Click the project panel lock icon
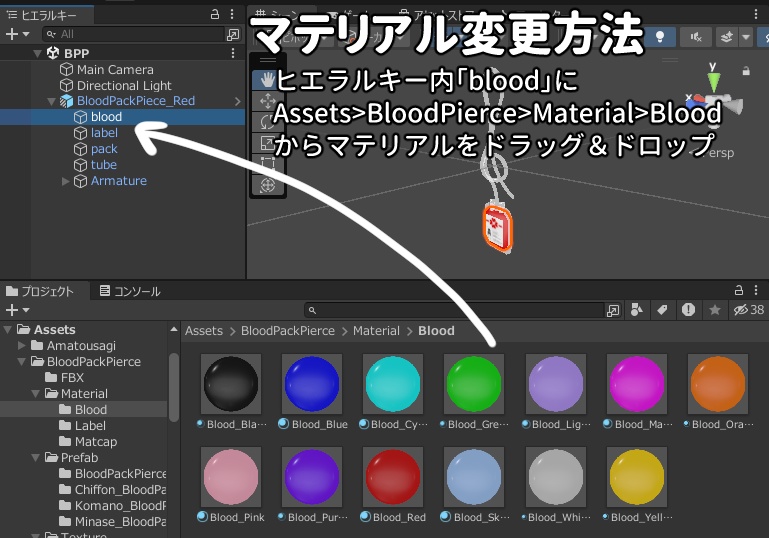 coord(739,290)
